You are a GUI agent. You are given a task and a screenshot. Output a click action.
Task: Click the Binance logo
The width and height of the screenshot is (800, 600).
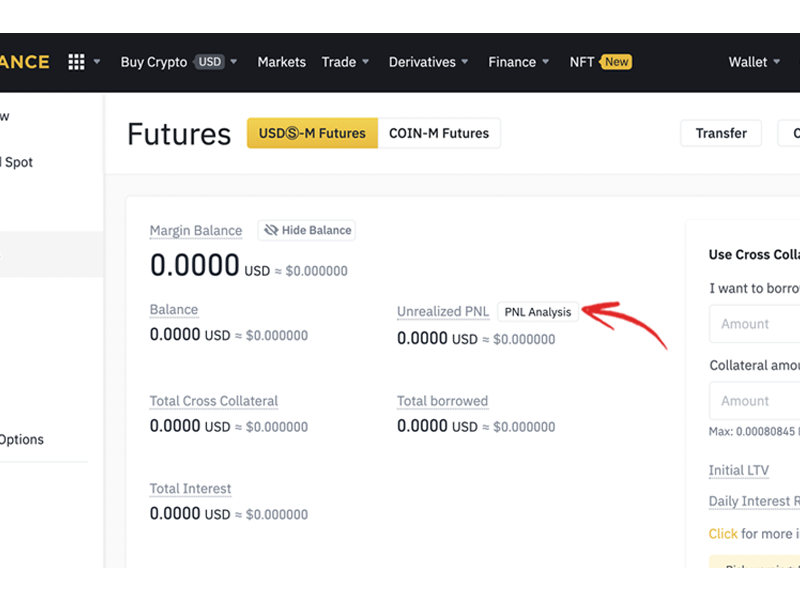tap(24, 62)
